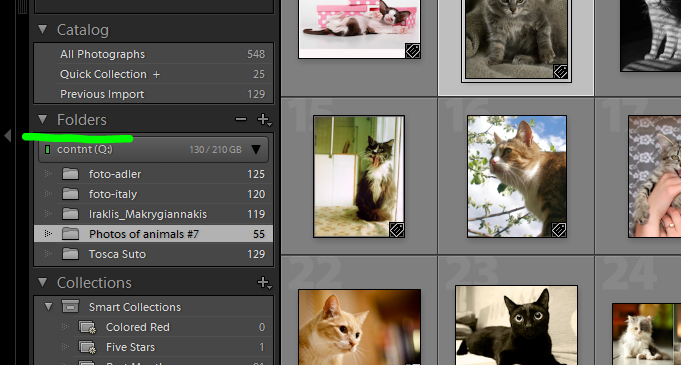Click the Iraklis_Makrygiannakis folder icon
This screenshot has width=681, height=365.
(70, 214)
